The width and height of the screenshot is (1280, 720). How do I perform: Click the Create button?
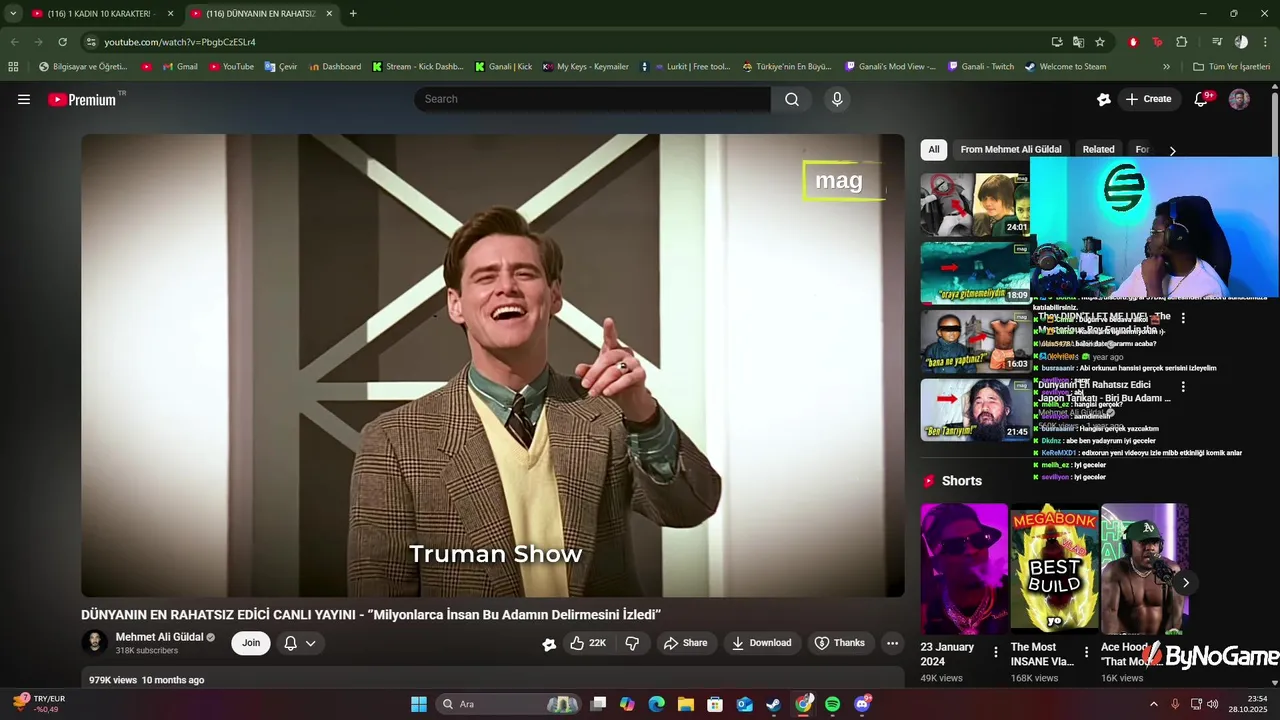point(1148,99)
